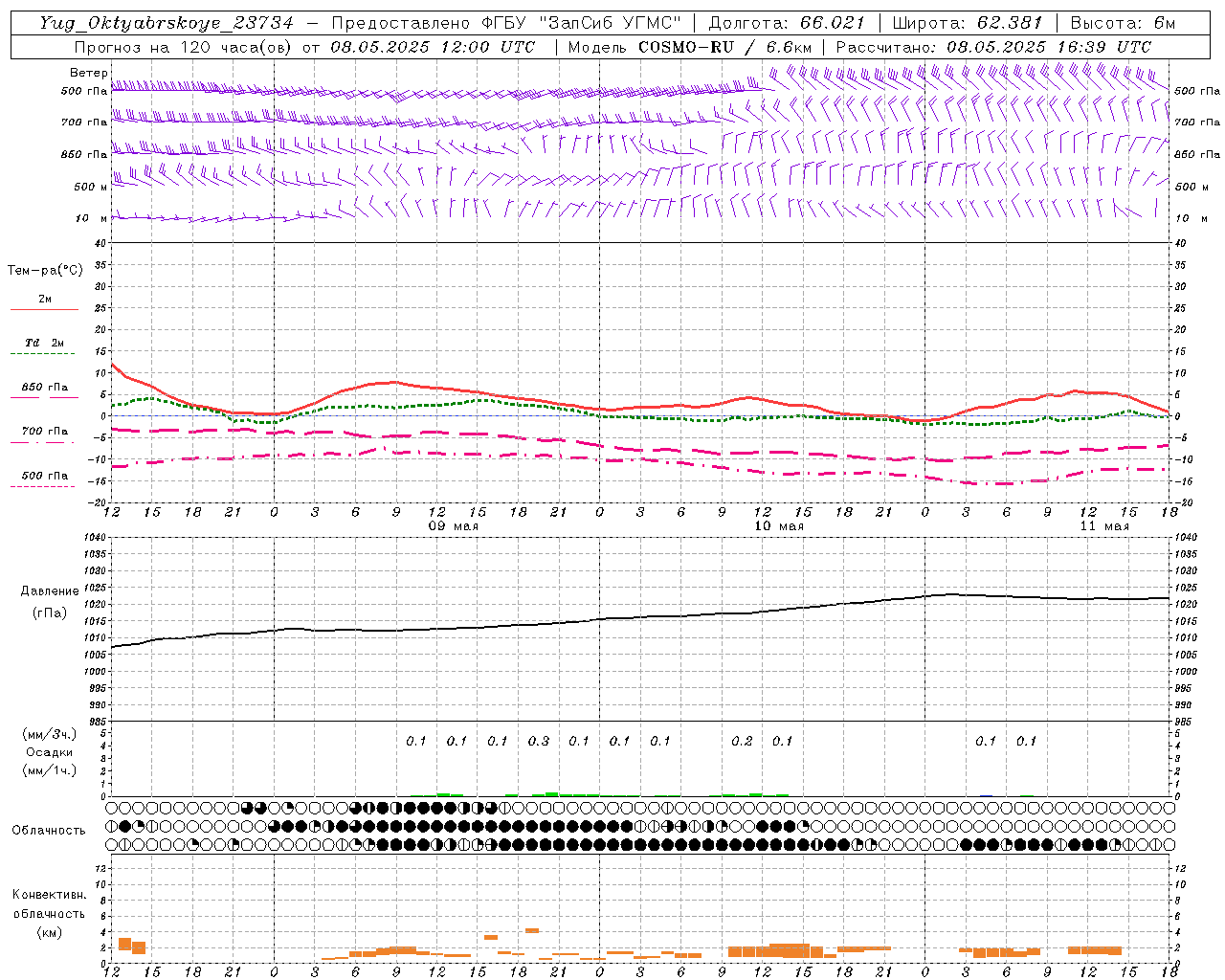
Task: Click the 'Конвективн.' label
Action: 49,895
